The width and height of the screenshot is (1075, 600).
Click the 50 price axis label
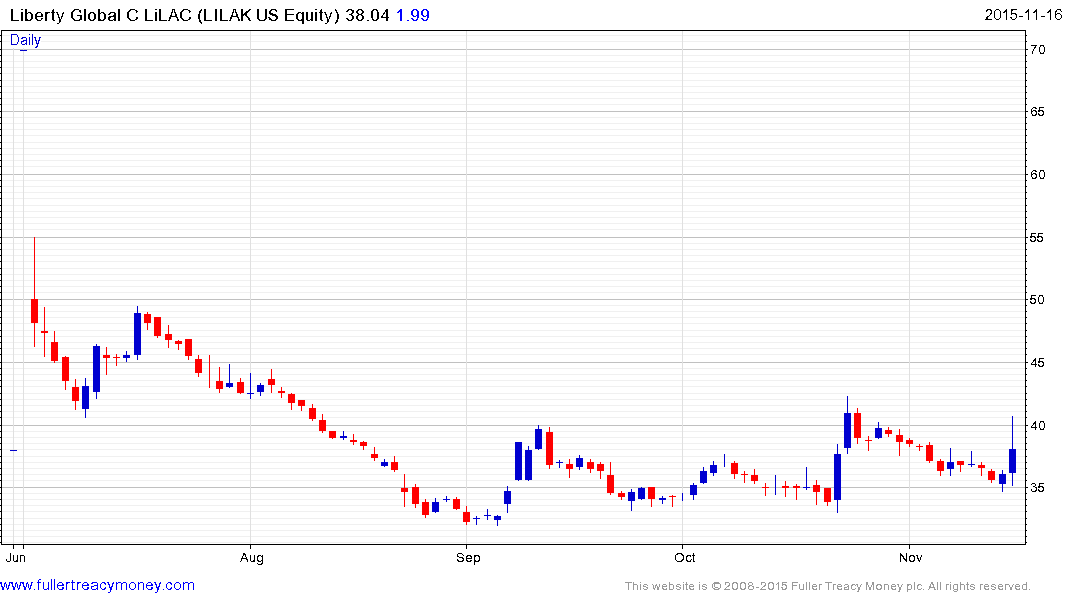[x=1037, y=300]
